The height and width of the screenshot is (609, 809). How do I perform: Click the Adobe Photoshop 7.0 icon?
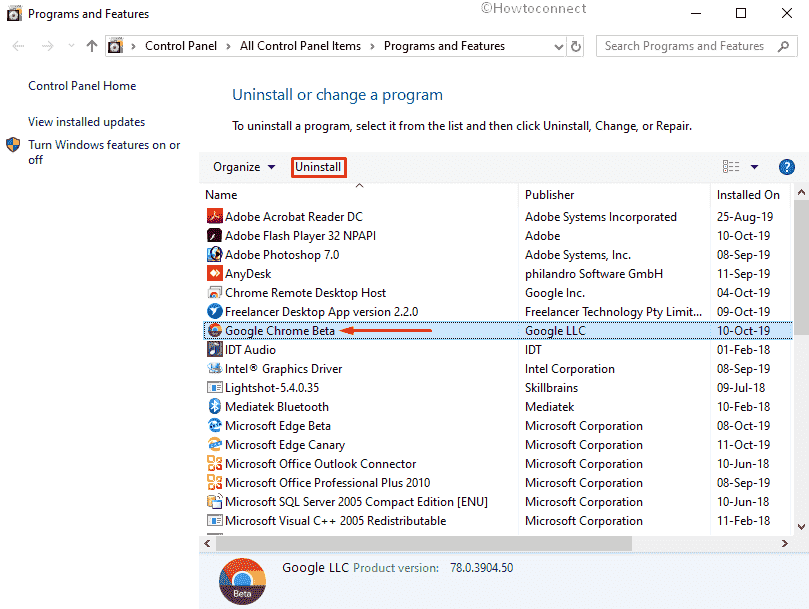tap(215, 254)
